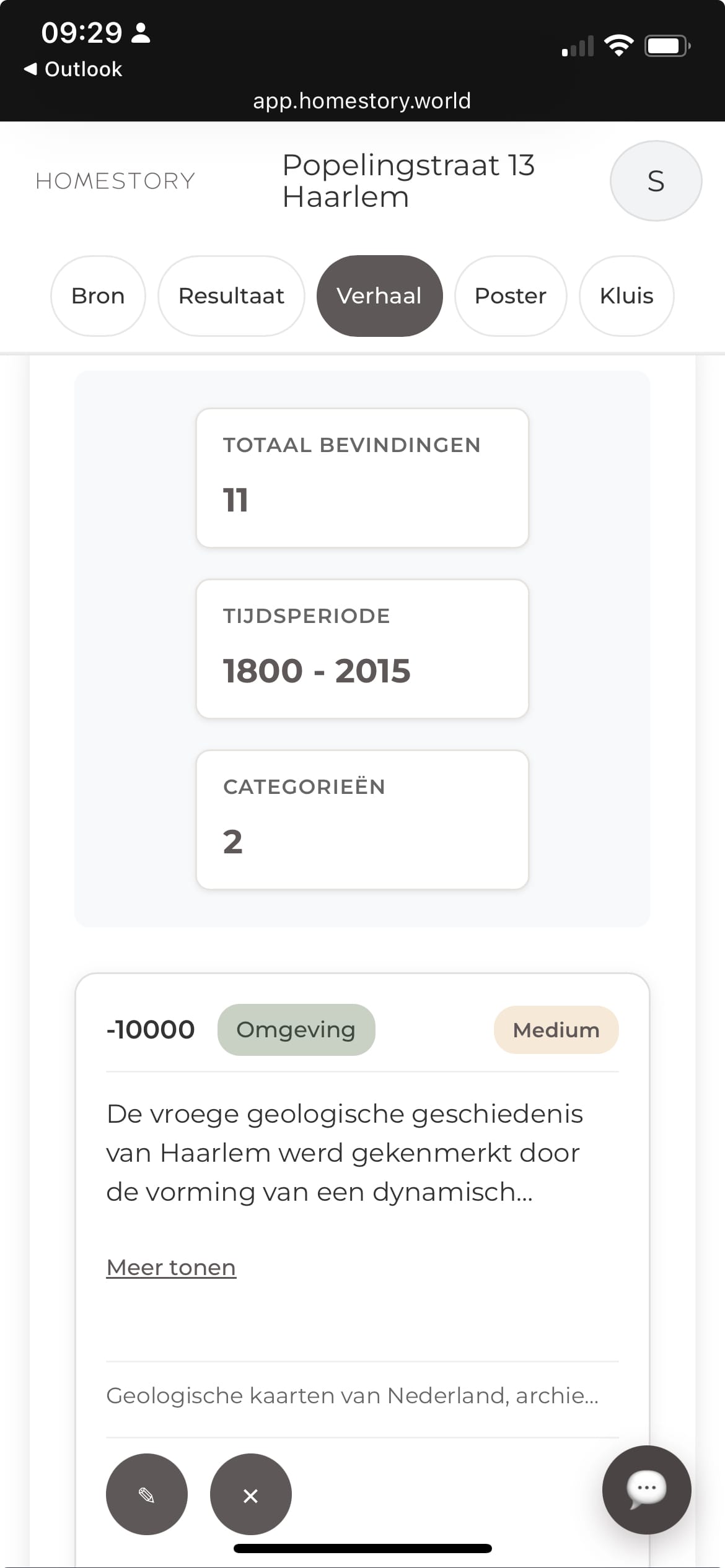Tap the app.homestory.world address bar
Viewport: 725px width, 1568px height.
click(362, 100)
